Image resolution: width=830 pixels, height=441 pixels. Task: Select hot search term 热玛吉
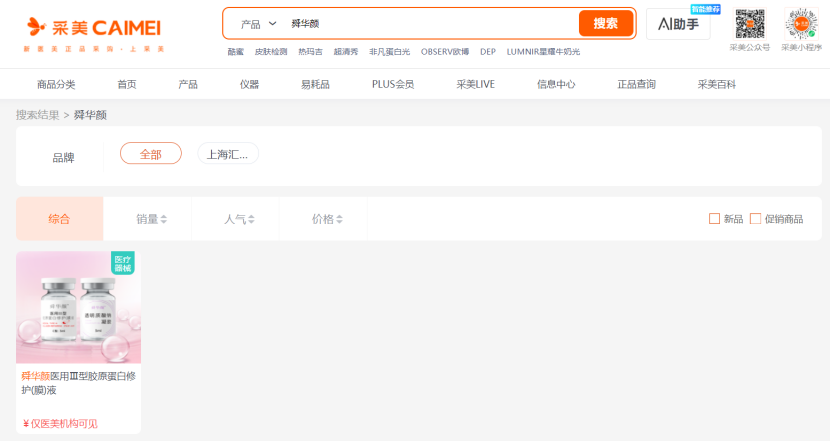[x=310, y=52]
